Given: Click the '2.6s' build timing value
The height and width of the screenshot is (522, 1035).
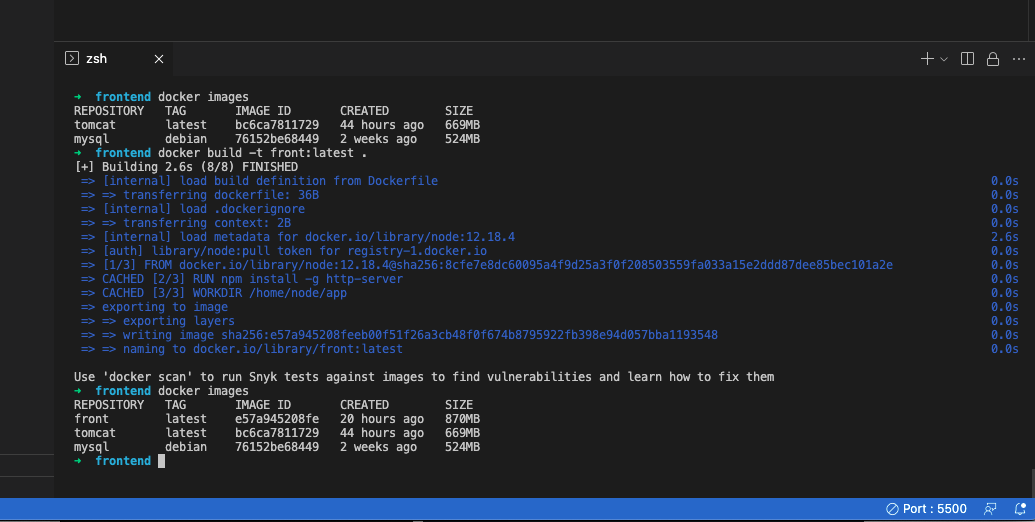Looking at the screenshot, I should tap(1005, 237).
